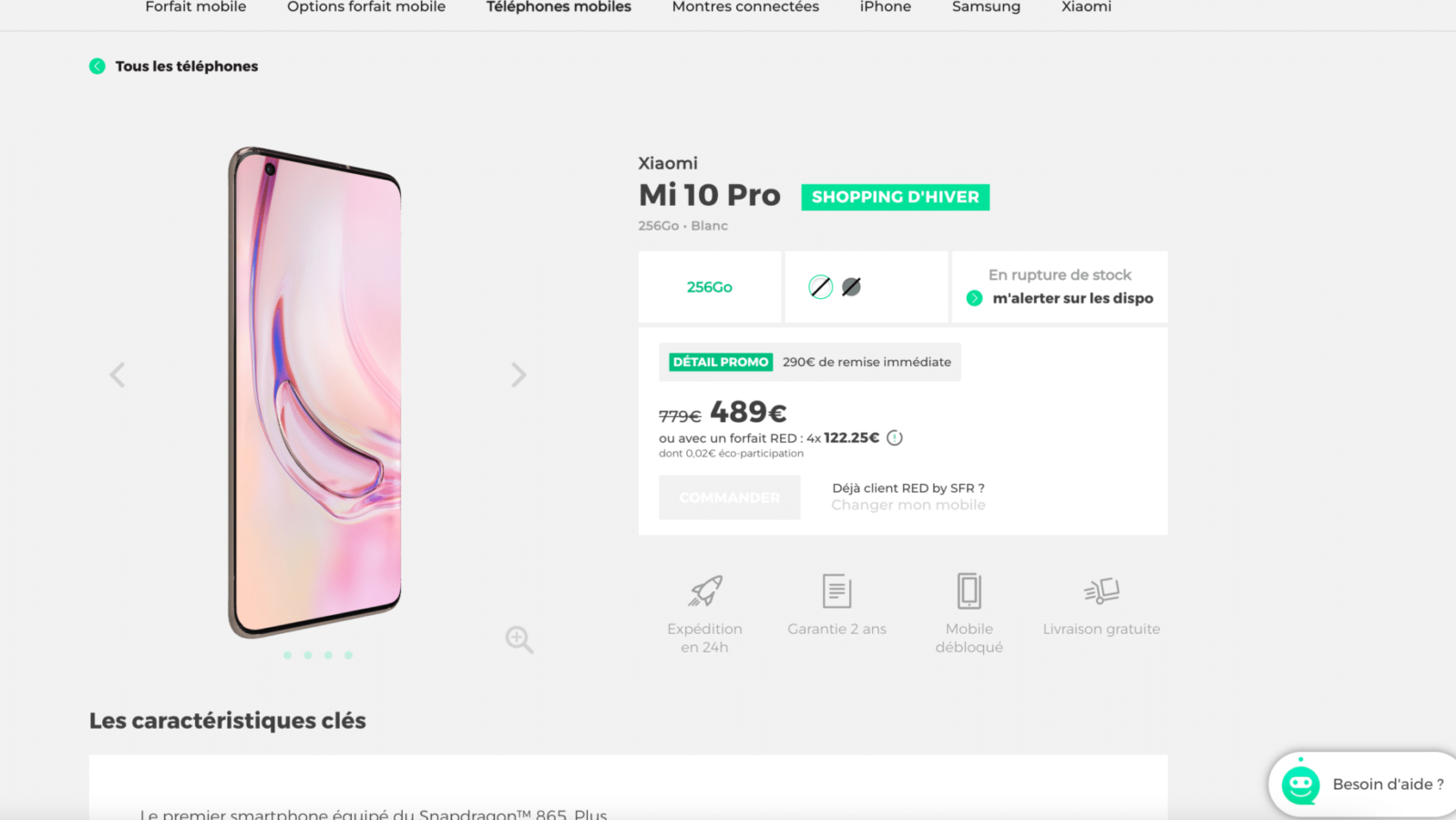Show next phone image with right chevron
The image size is (1456, 820).
click(x=518, y=374)
